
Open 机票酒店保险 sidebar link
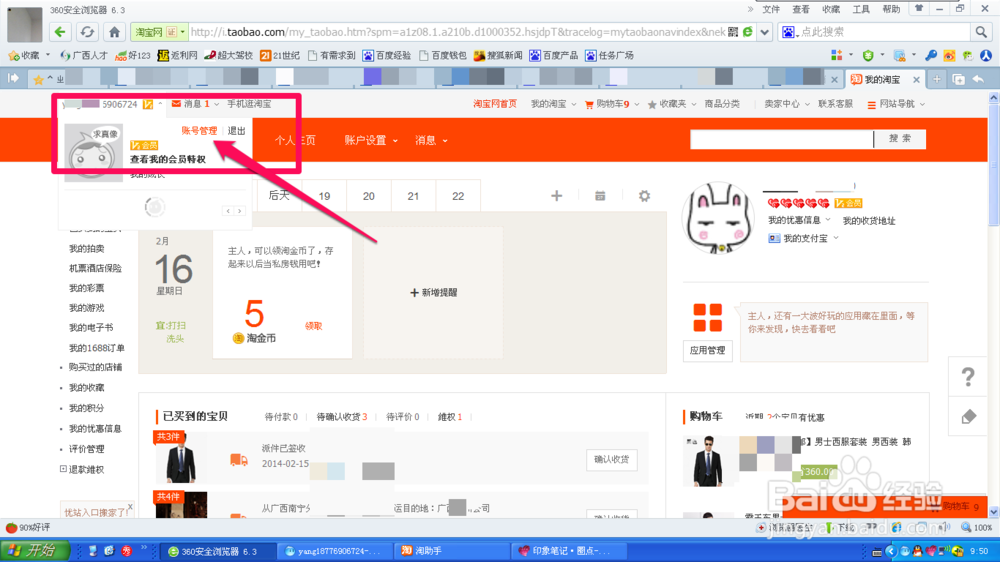point(95,269)
